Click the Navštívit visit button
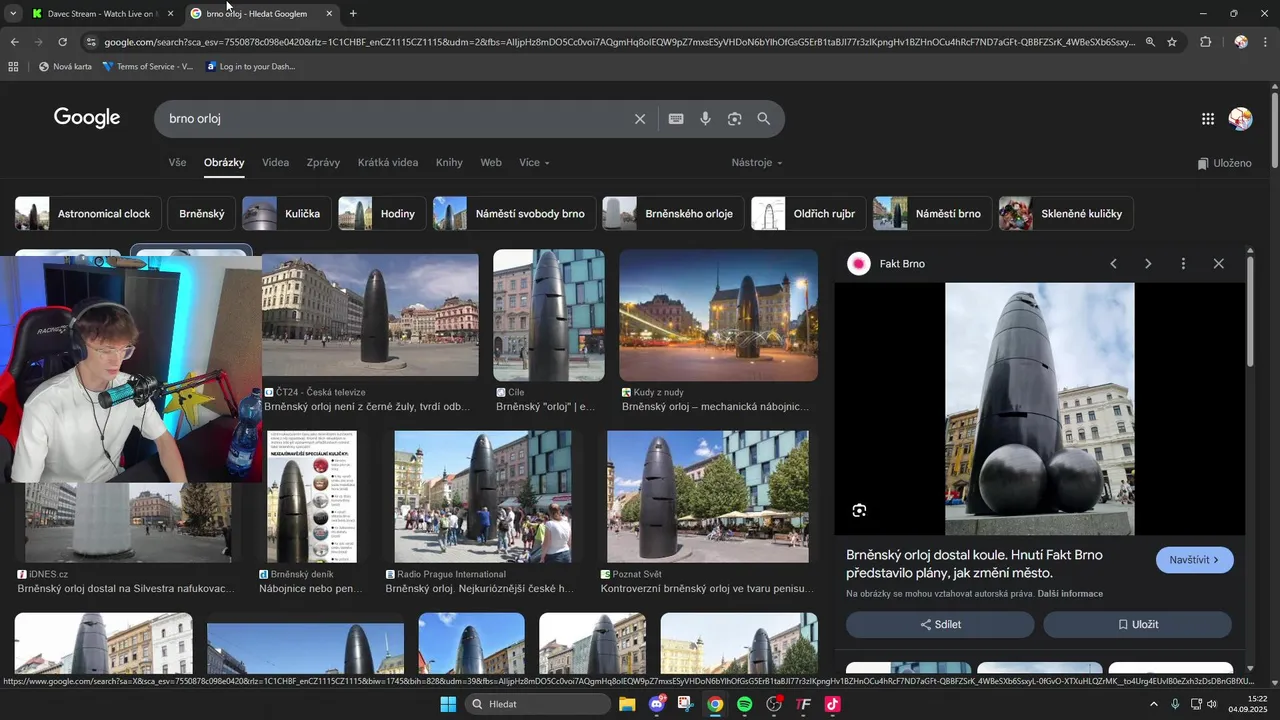 click(1194, 560)
